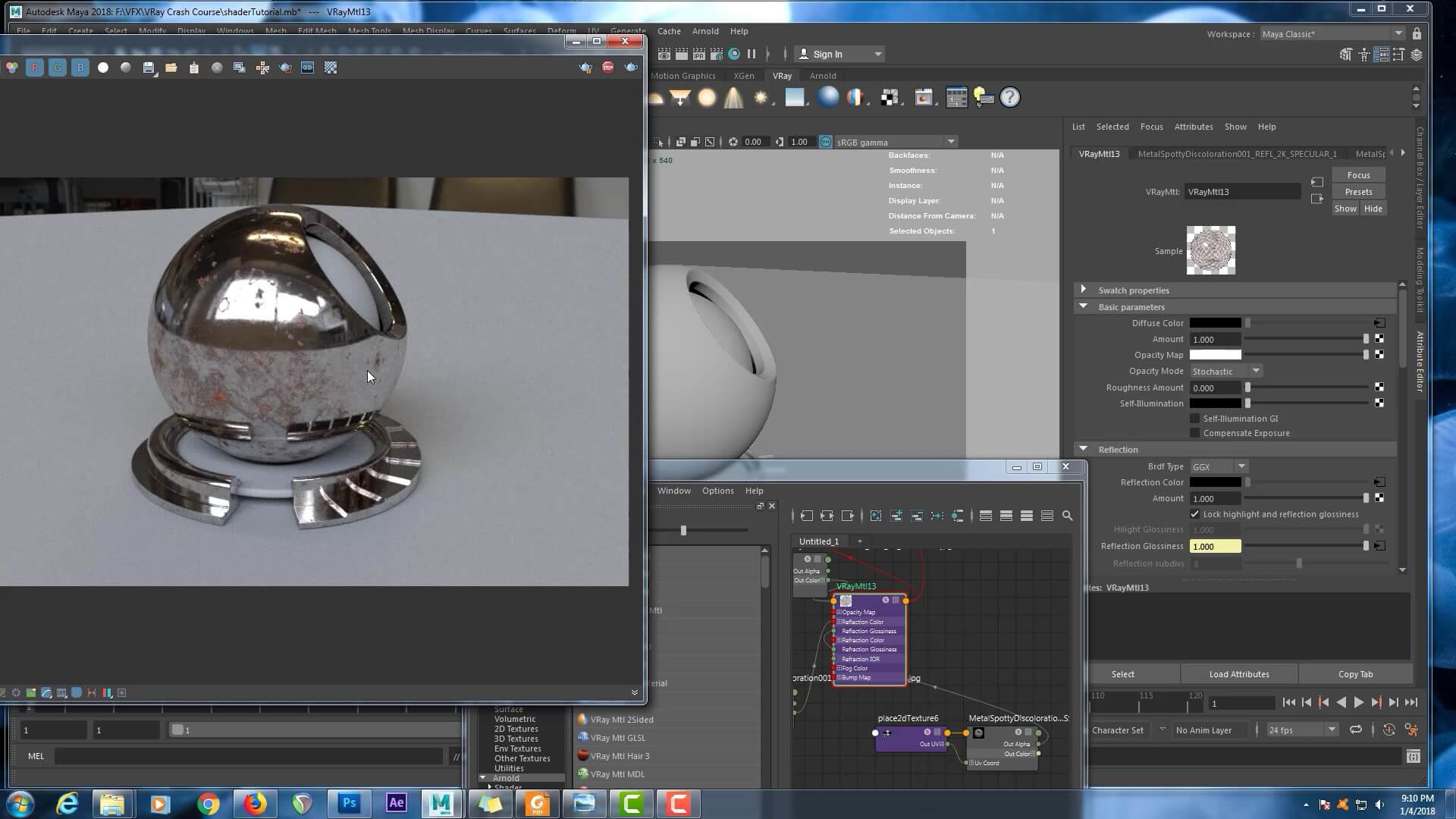Click the IPR render clapperboard icon
The height and width of the screenshot is (819, 1456).
[698, 54]
